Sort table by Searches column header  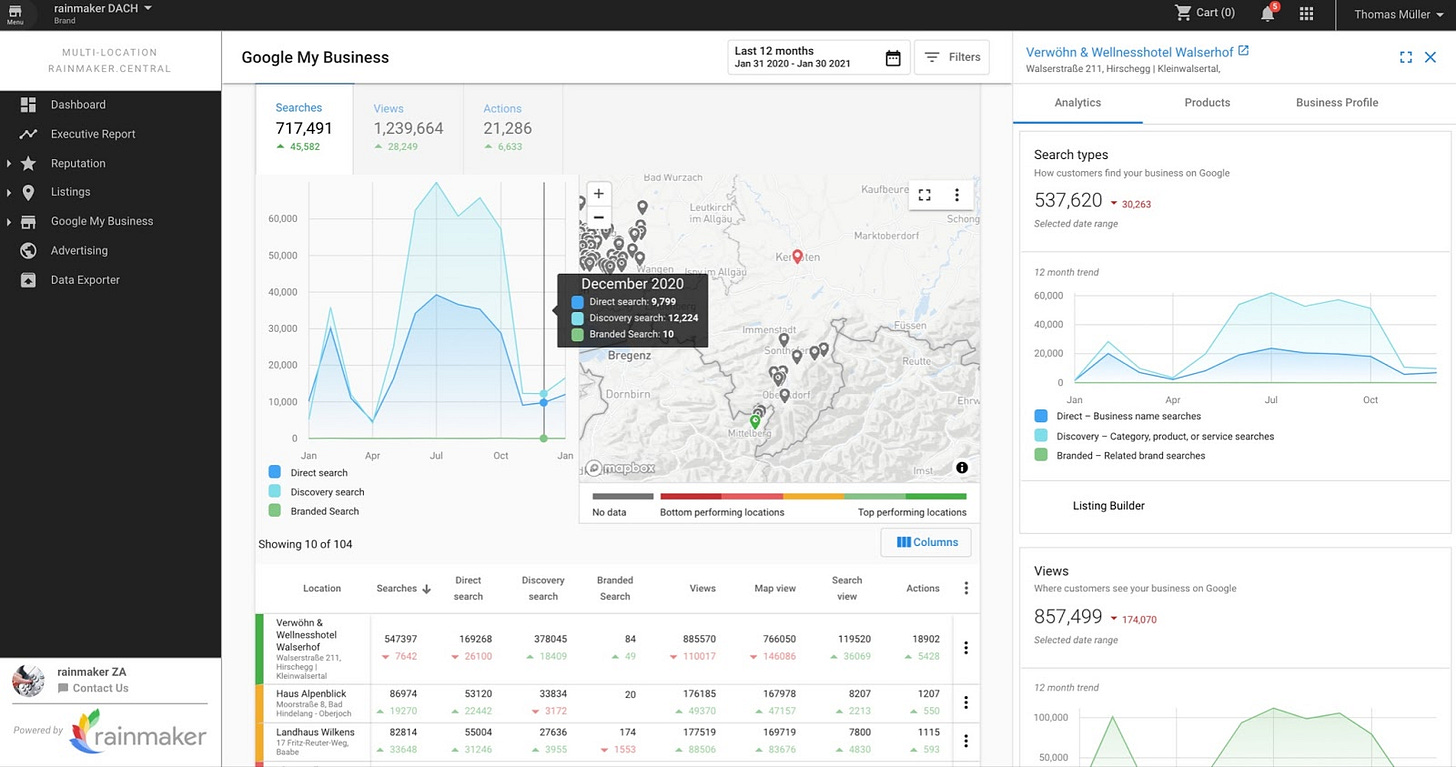point(403,588)
